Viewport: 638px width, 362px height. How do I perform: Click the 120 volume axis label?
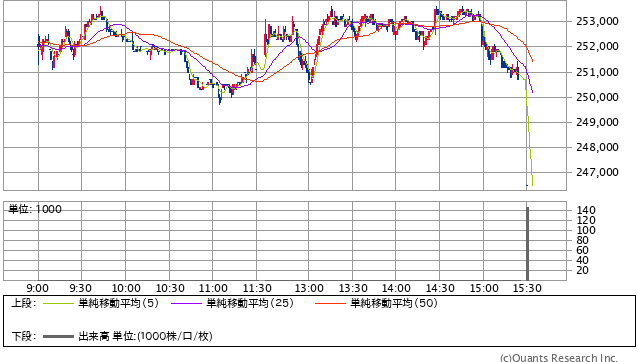(586, 220)
